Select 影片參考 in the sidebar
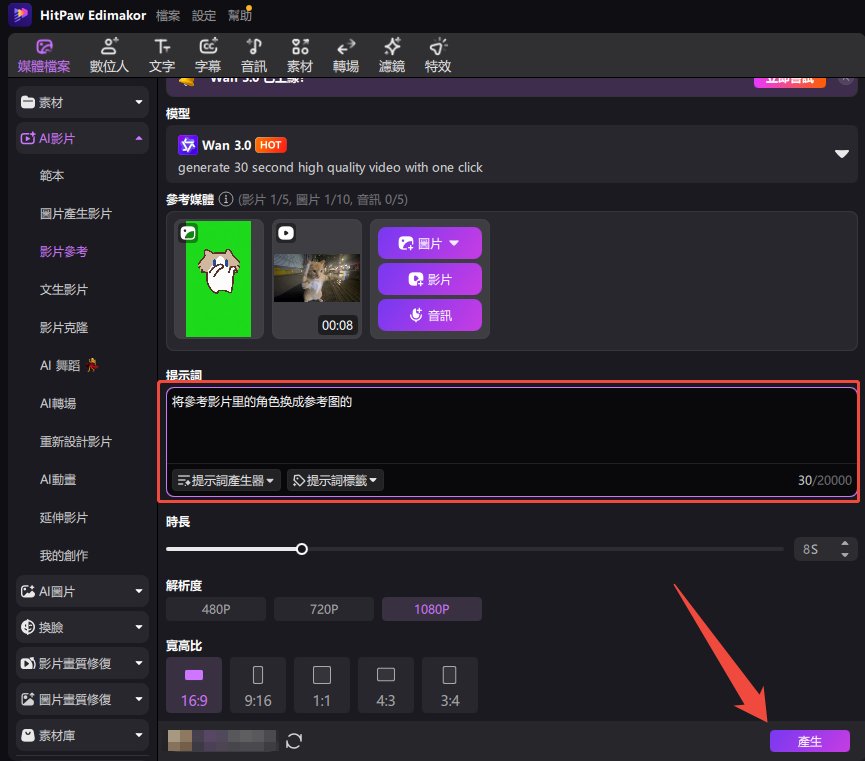Viewport: 865px width, 761px height. pos(63,252)
